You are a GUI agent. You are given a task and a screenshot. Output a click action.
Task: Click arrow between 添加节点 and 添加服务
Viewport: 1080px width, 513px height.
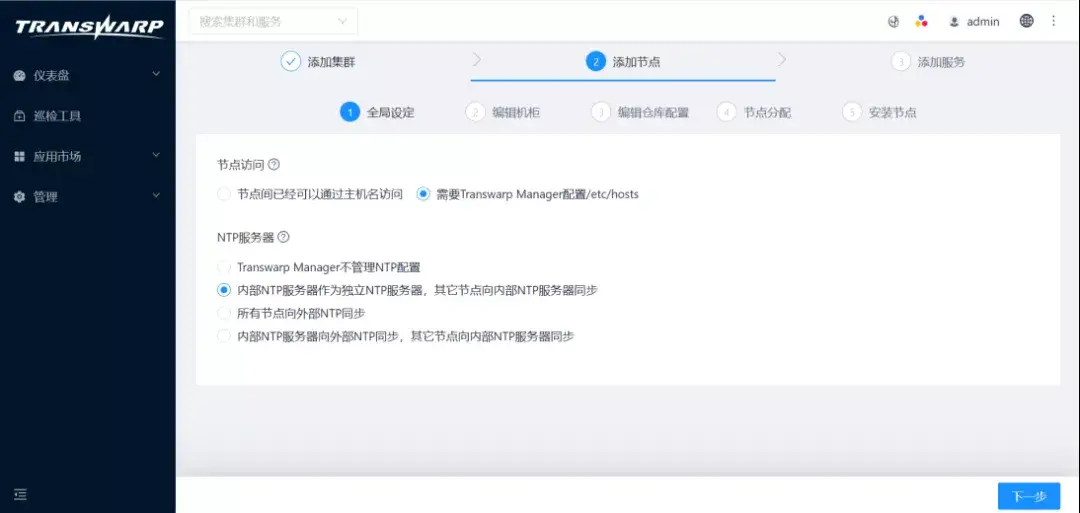pos(782,60)
